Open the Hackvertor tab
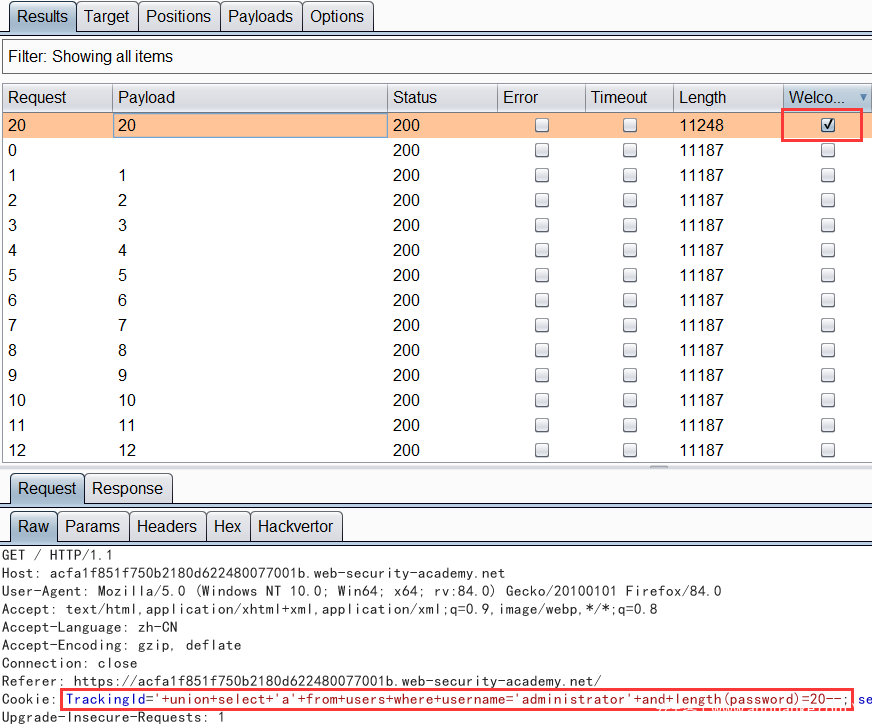Viewport: 872px width, 728px height. [x=295, y=526]
